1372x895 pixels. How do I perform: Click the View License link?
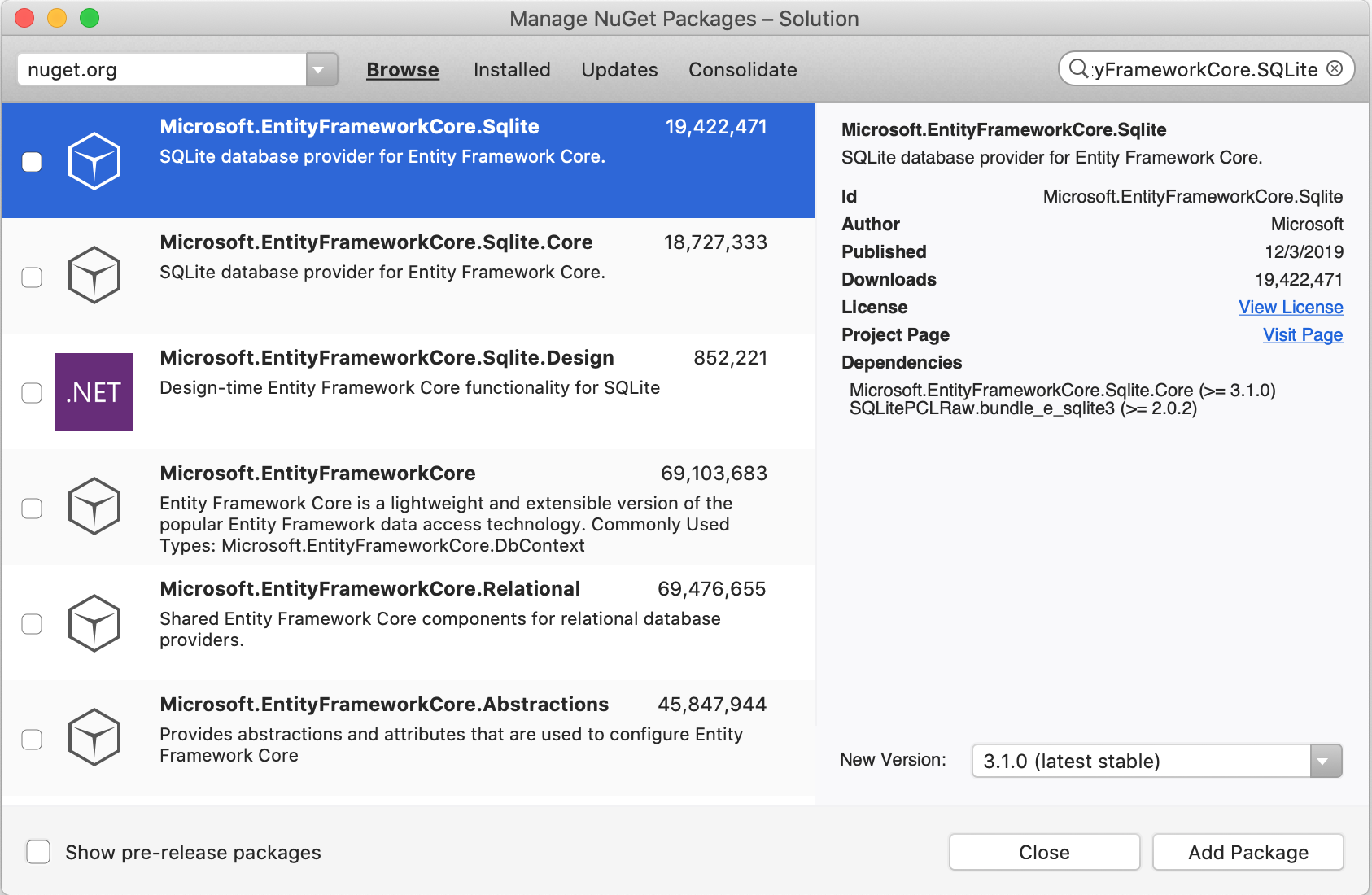coord(1290,308)
